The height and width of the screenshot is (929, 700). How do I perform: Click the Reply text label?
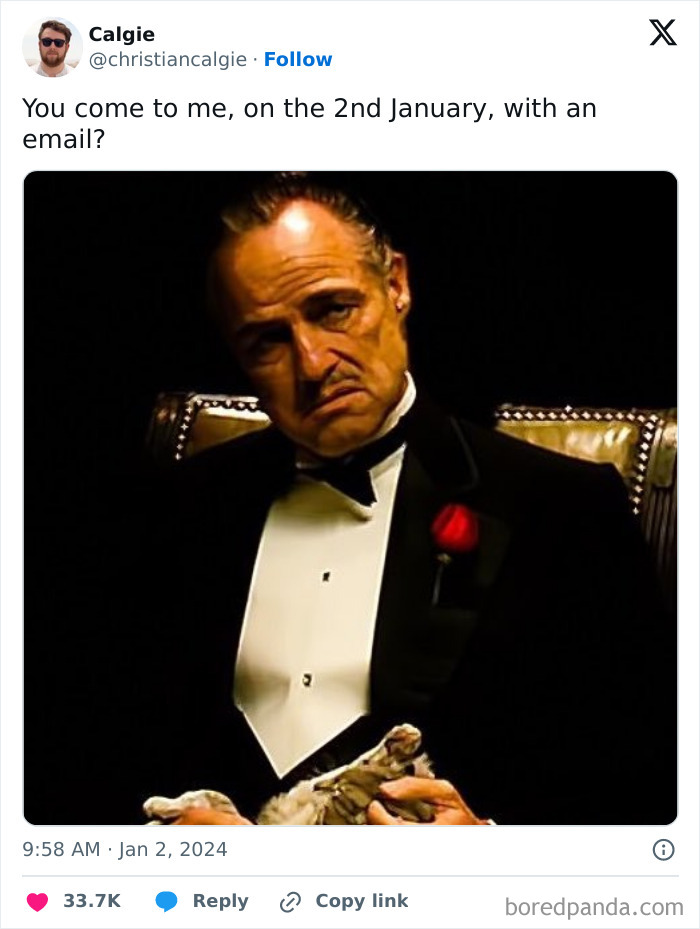[x=220, y=901]
